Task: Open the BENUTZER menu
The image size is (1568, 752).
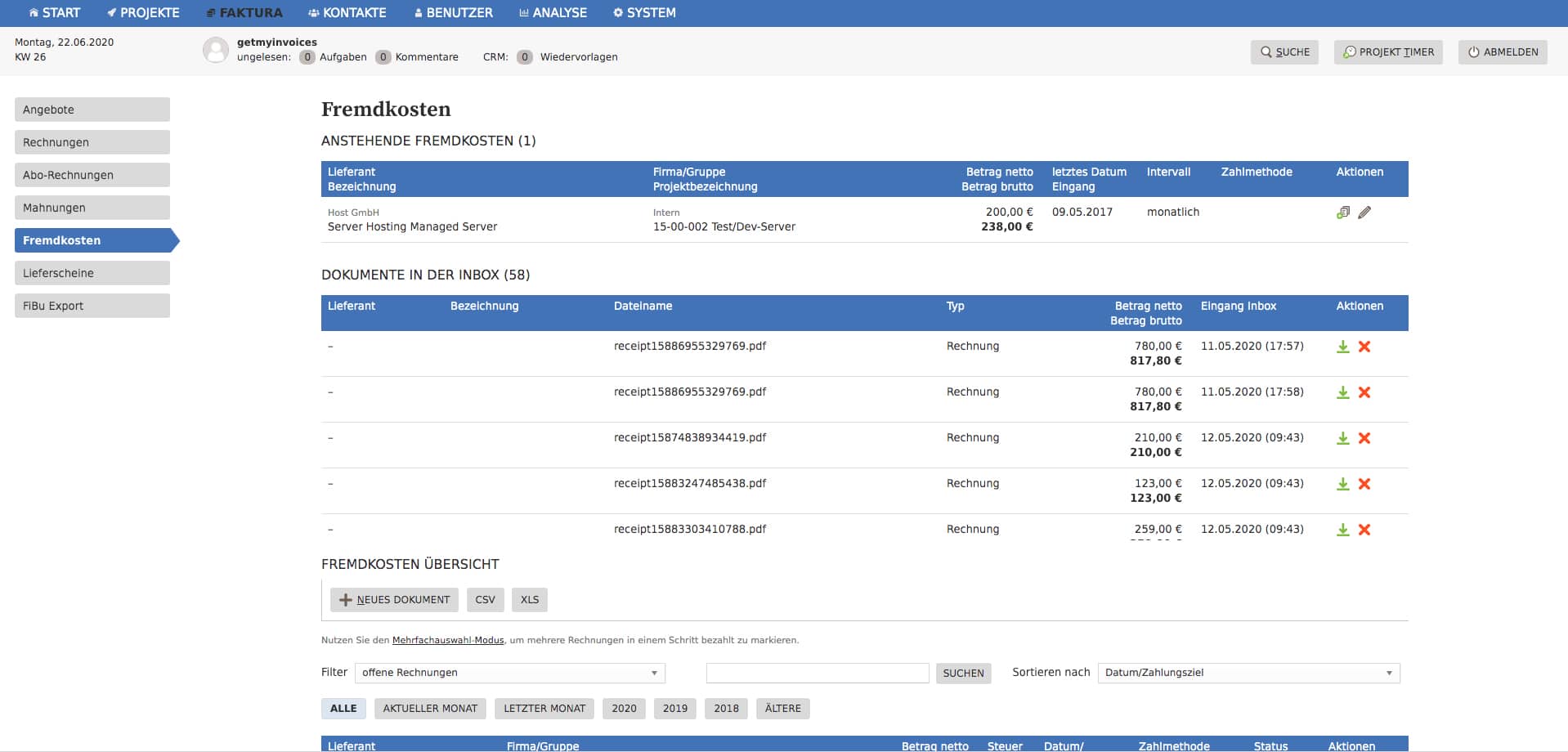Action: [x=454, y=13]
